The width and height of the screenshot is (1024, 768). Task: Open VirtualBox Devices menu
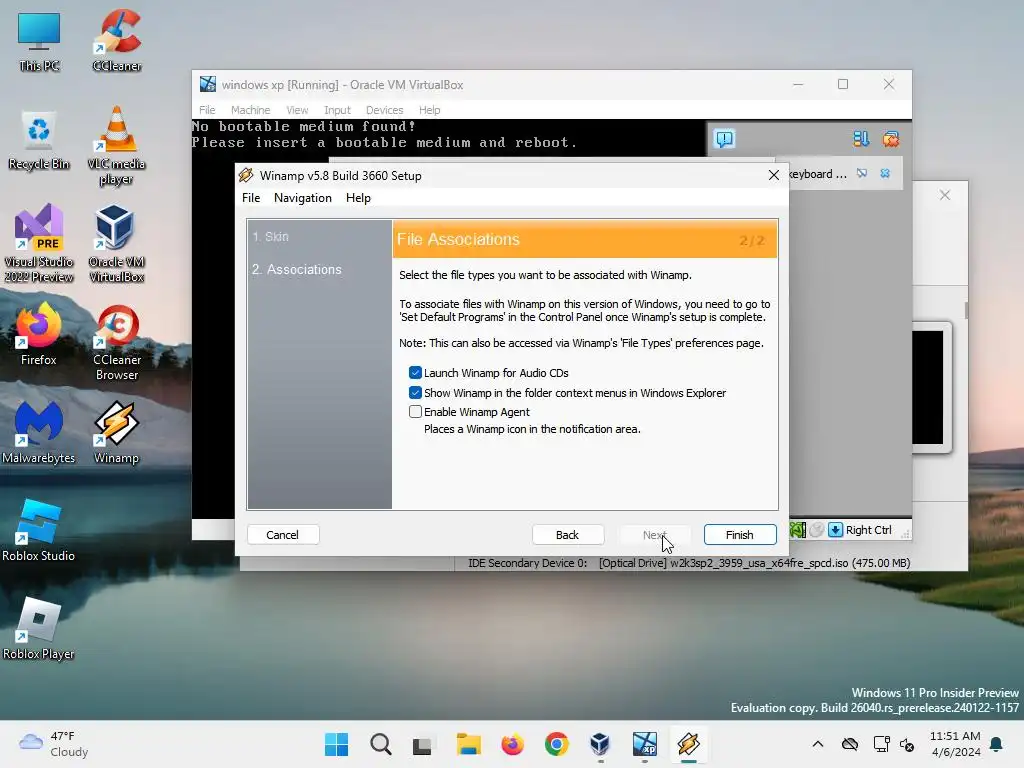(385, 110)
